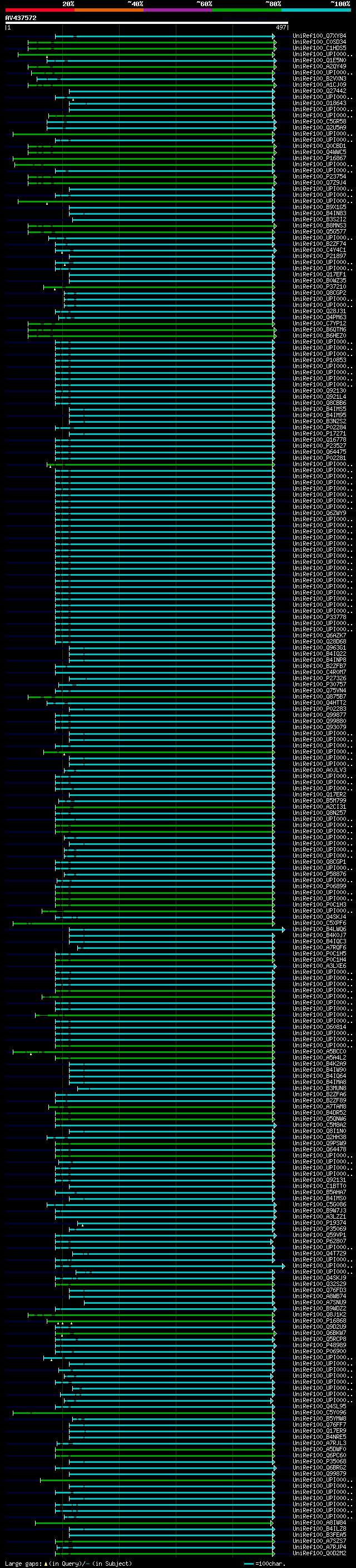Open hit UniRef100_C0SD34
The width and height of the screenshot is (356, 1568).
[319, 42]
